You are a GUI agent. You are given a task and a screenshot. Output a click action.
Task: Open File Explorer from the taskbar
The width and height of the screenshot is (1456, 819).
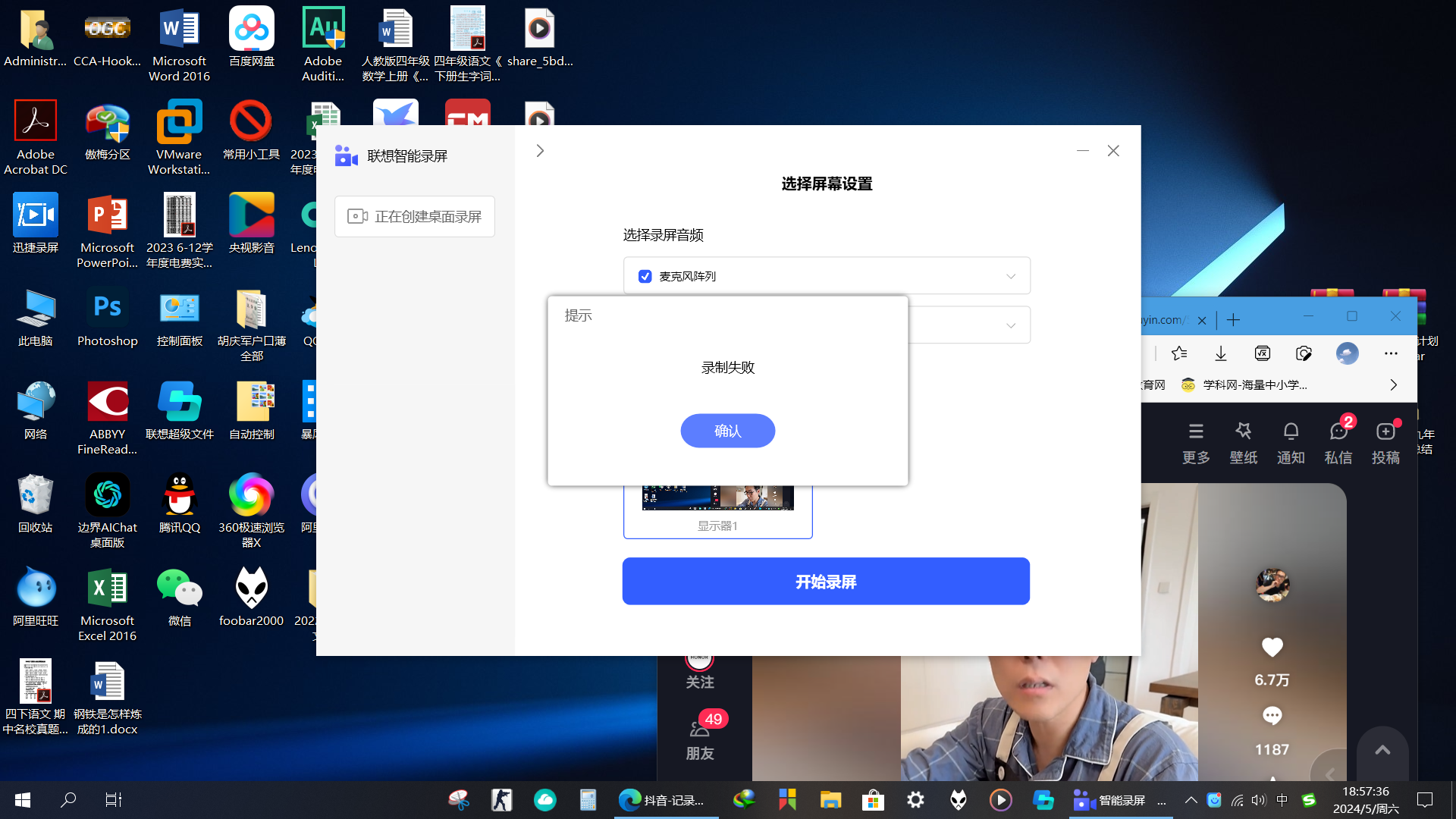pyautogui.click(x=830, y=800)
